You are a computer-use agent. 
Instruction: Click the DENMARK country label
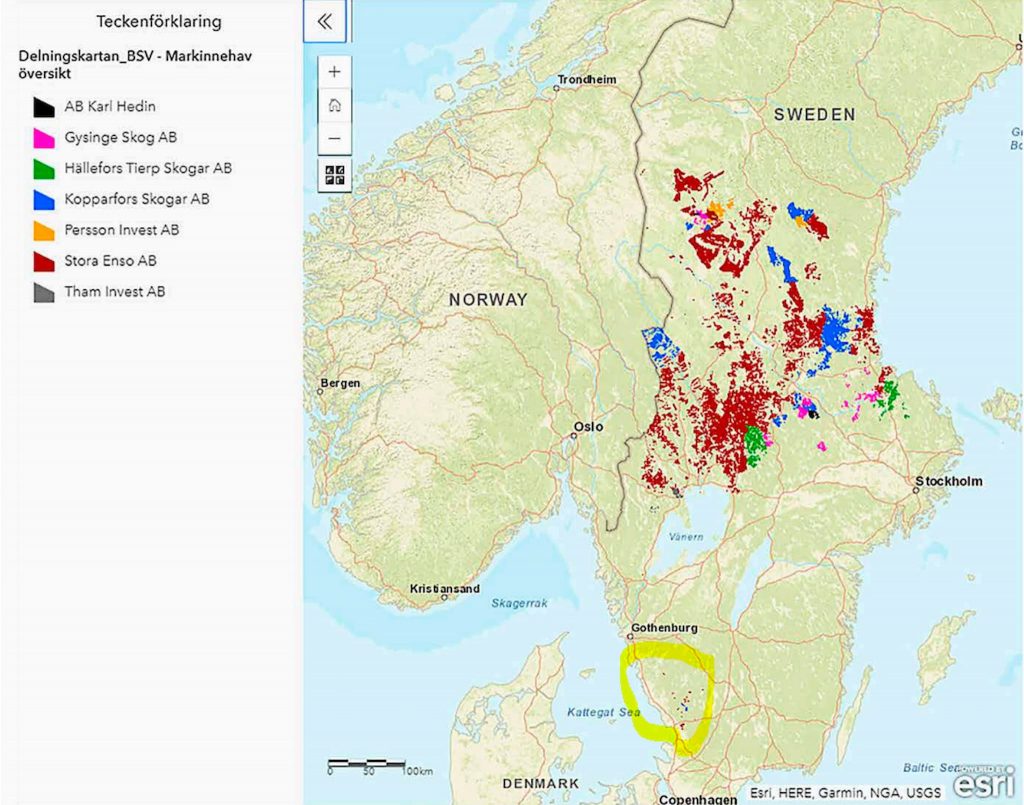541,783
